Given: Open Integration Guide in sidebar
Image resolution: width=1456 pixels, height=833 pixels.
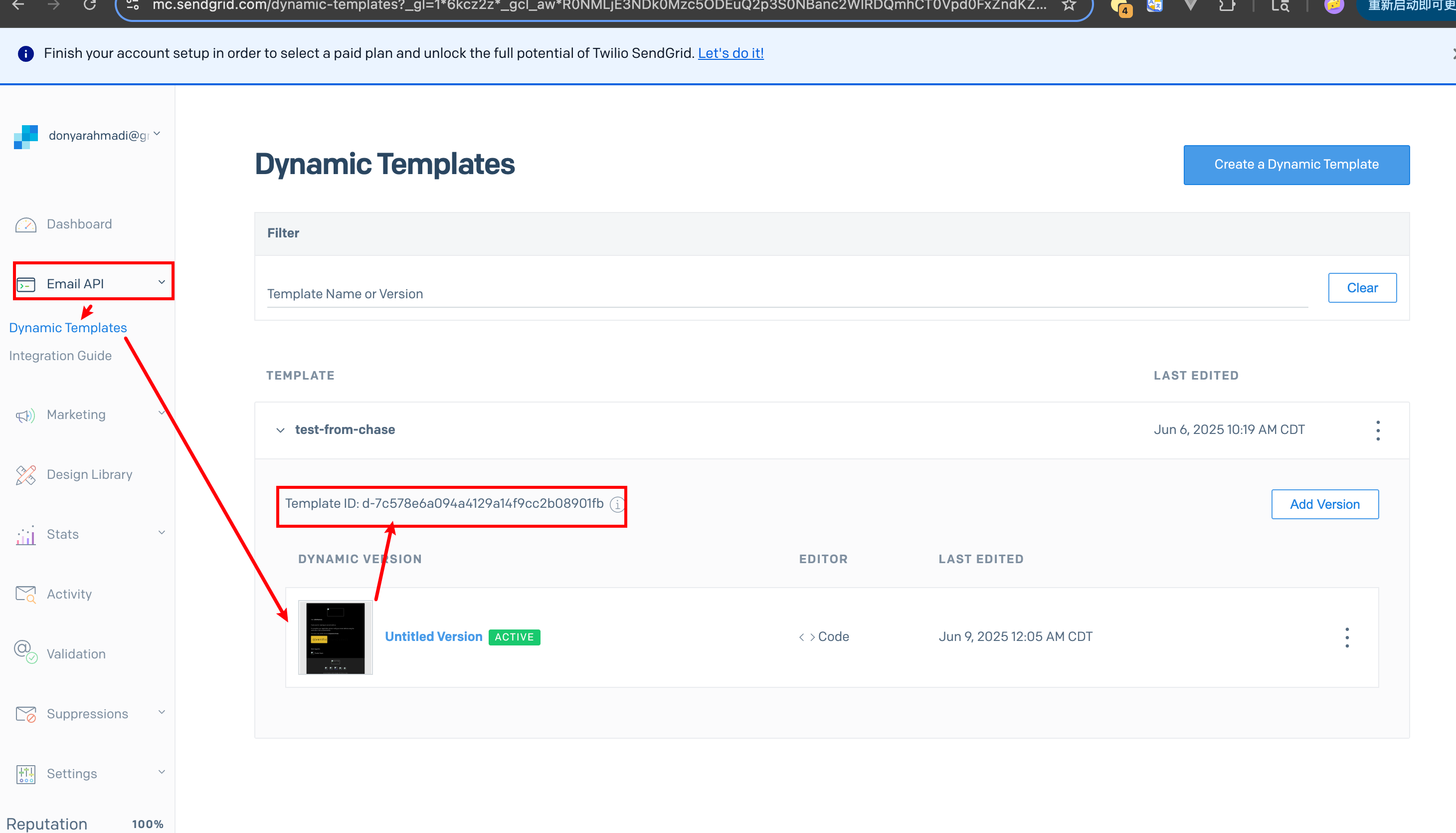Looking at the screenshot, I should (x=60, y=356).
